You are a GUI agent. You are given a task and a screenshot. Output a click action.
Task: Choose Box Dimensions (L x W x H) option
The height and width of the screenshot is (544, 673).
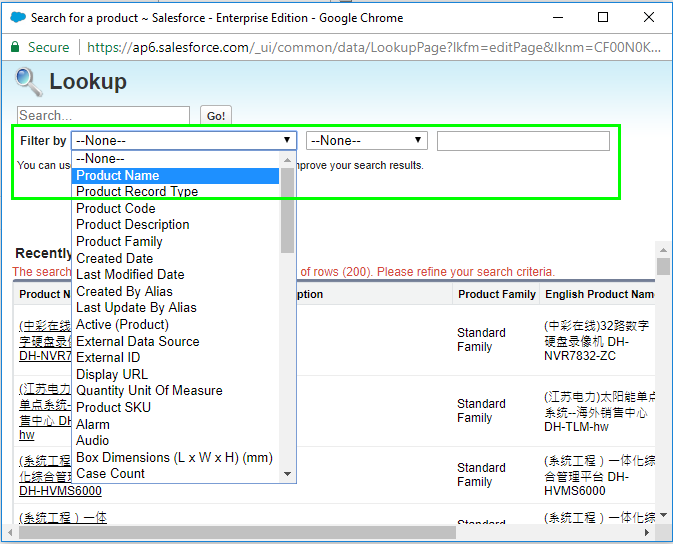coord(174,457)
